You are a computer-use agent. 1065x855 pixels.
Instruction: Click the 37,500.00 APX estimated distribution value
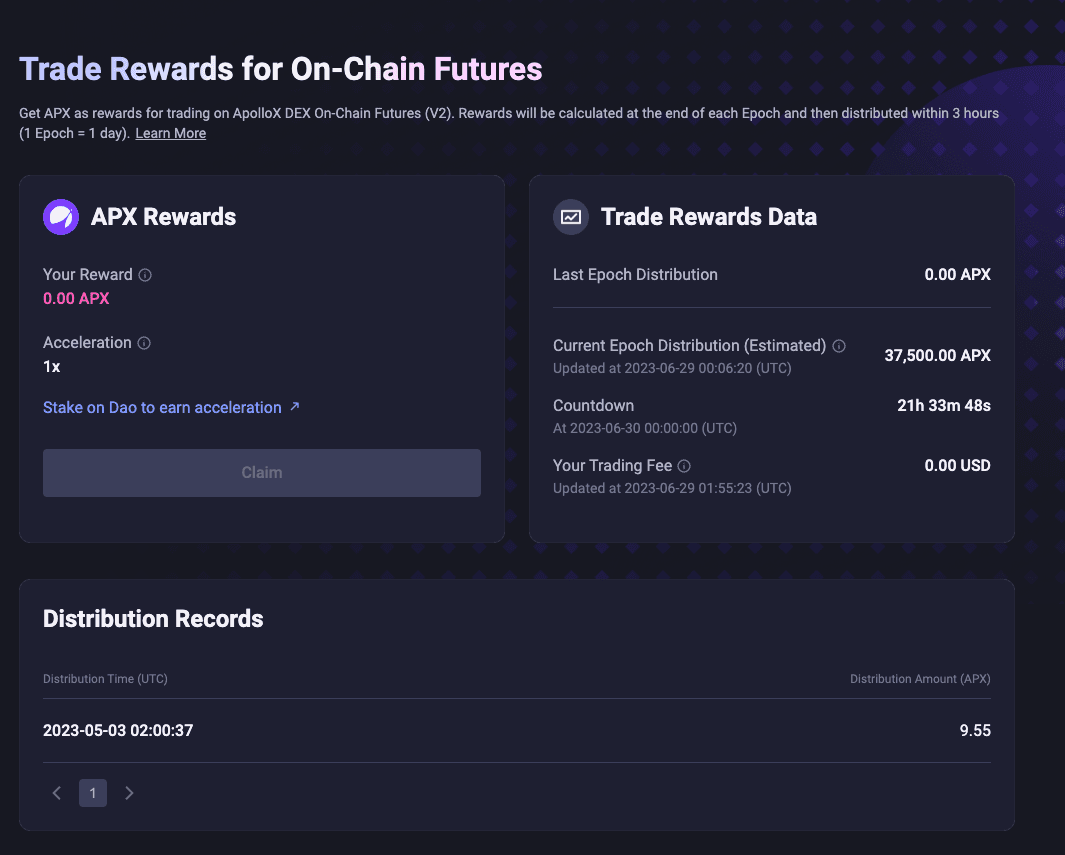(937, 355)
